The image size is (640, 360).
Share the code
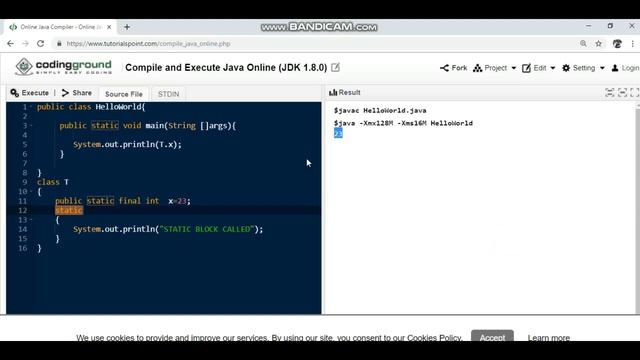pos(77,93)
